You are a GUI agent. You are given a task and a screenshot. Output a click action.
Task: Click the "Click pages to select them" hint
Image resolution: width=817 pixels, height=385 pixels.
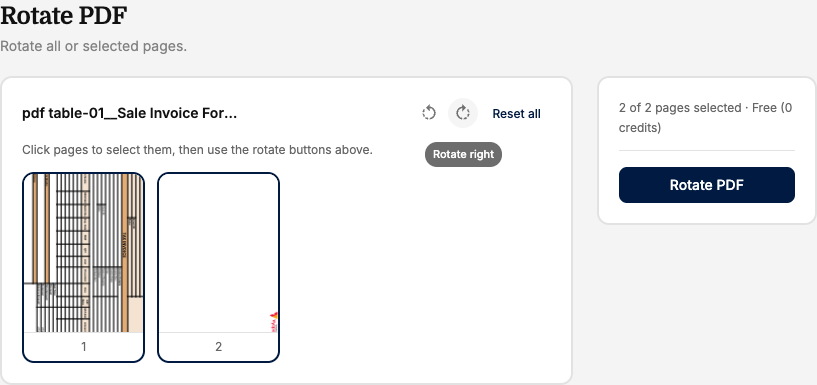197,150
